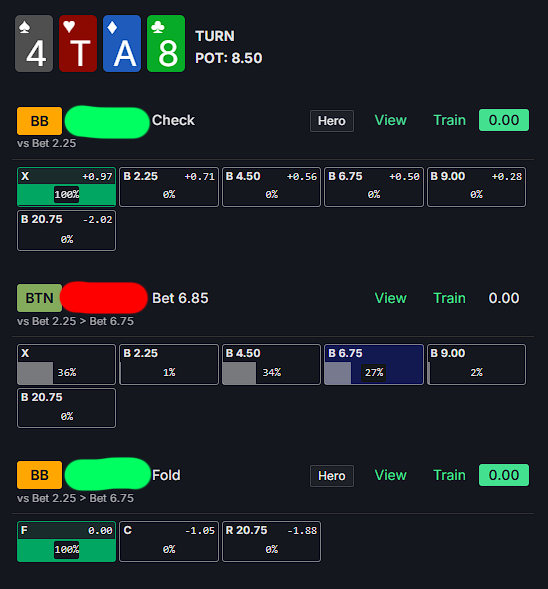Select the X 100% check action box
548x589 pixels.
tap(66, 187)
